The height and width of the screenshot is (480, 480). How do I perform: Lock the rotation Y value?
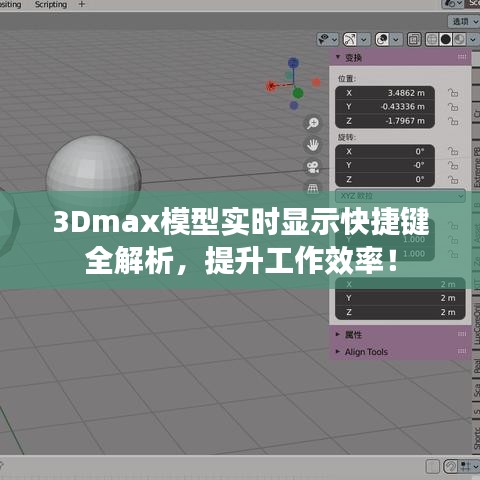tap(453, 165)
